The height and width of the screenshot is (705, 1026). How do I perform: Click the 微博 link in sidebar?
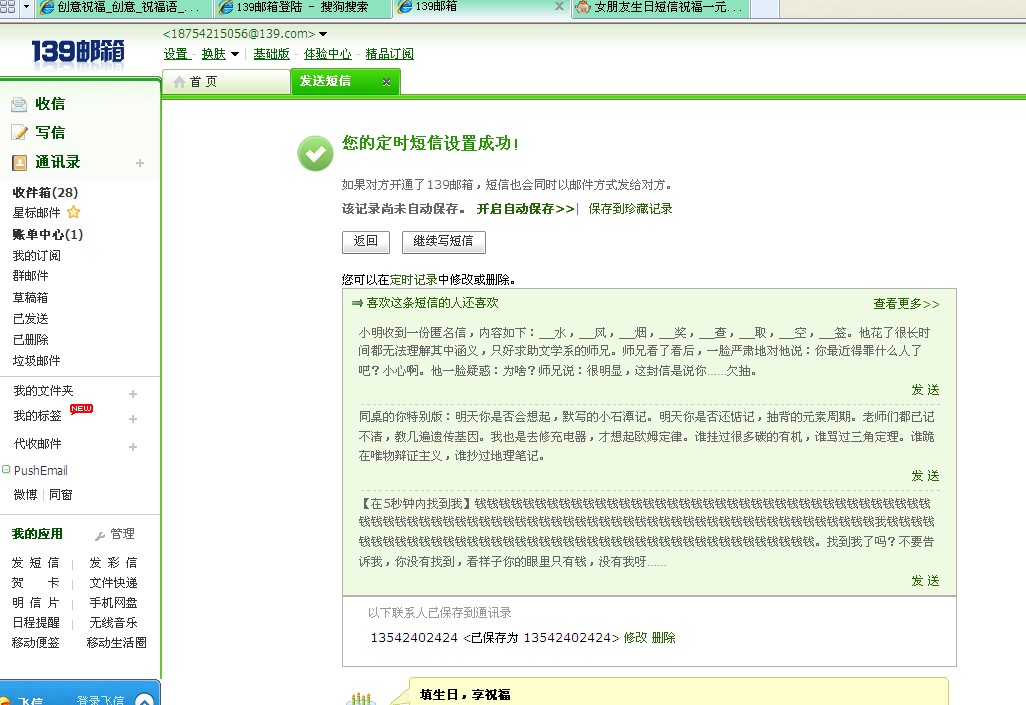[26, 495]
